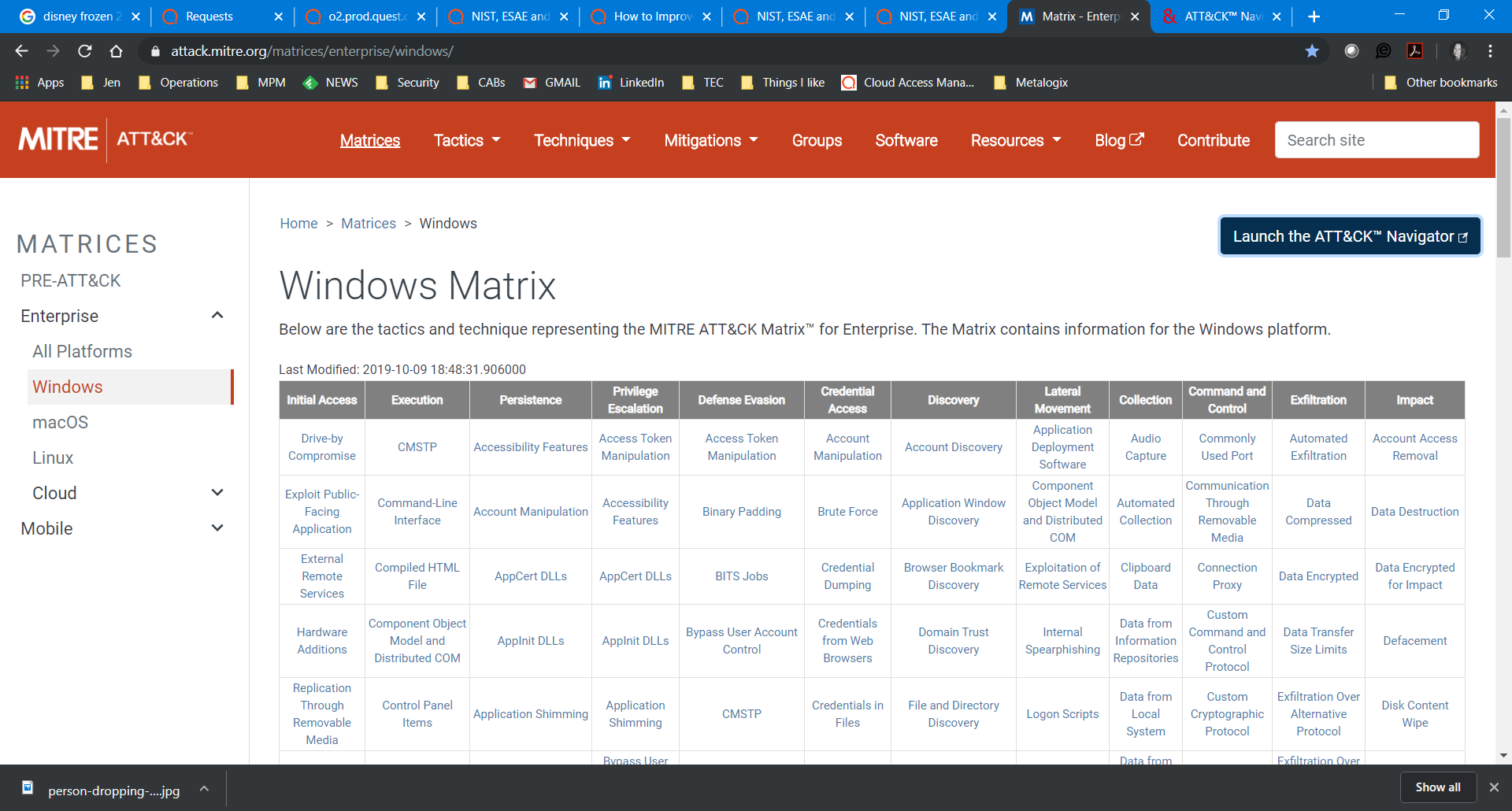Collapse the Enterprise sidebar section
This screenshot has width=1512, height=811.
point(217,316)
